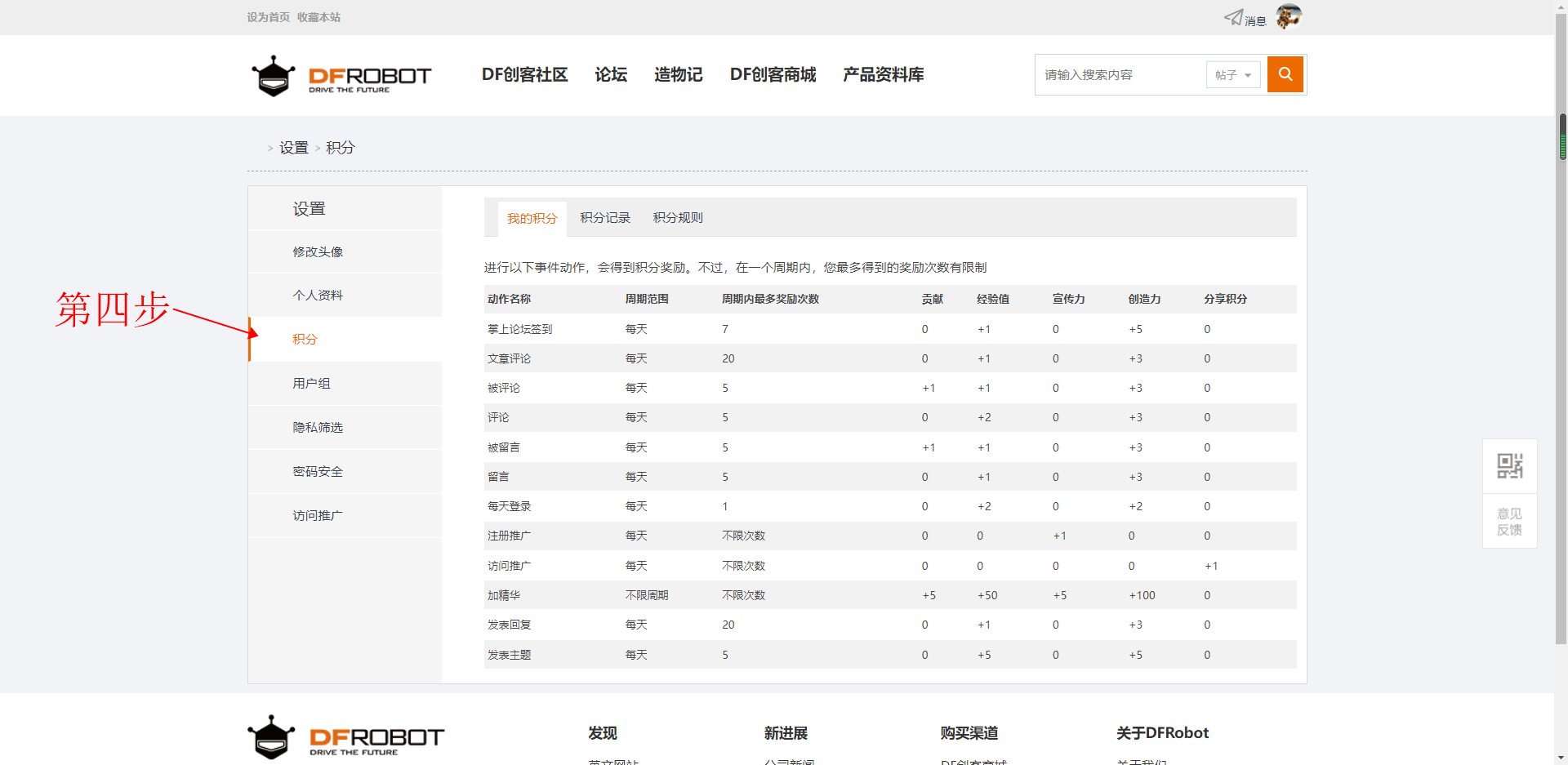Select the 我的积分 tab
This screenshot has width=1568, height=765.
coord(532,219)
